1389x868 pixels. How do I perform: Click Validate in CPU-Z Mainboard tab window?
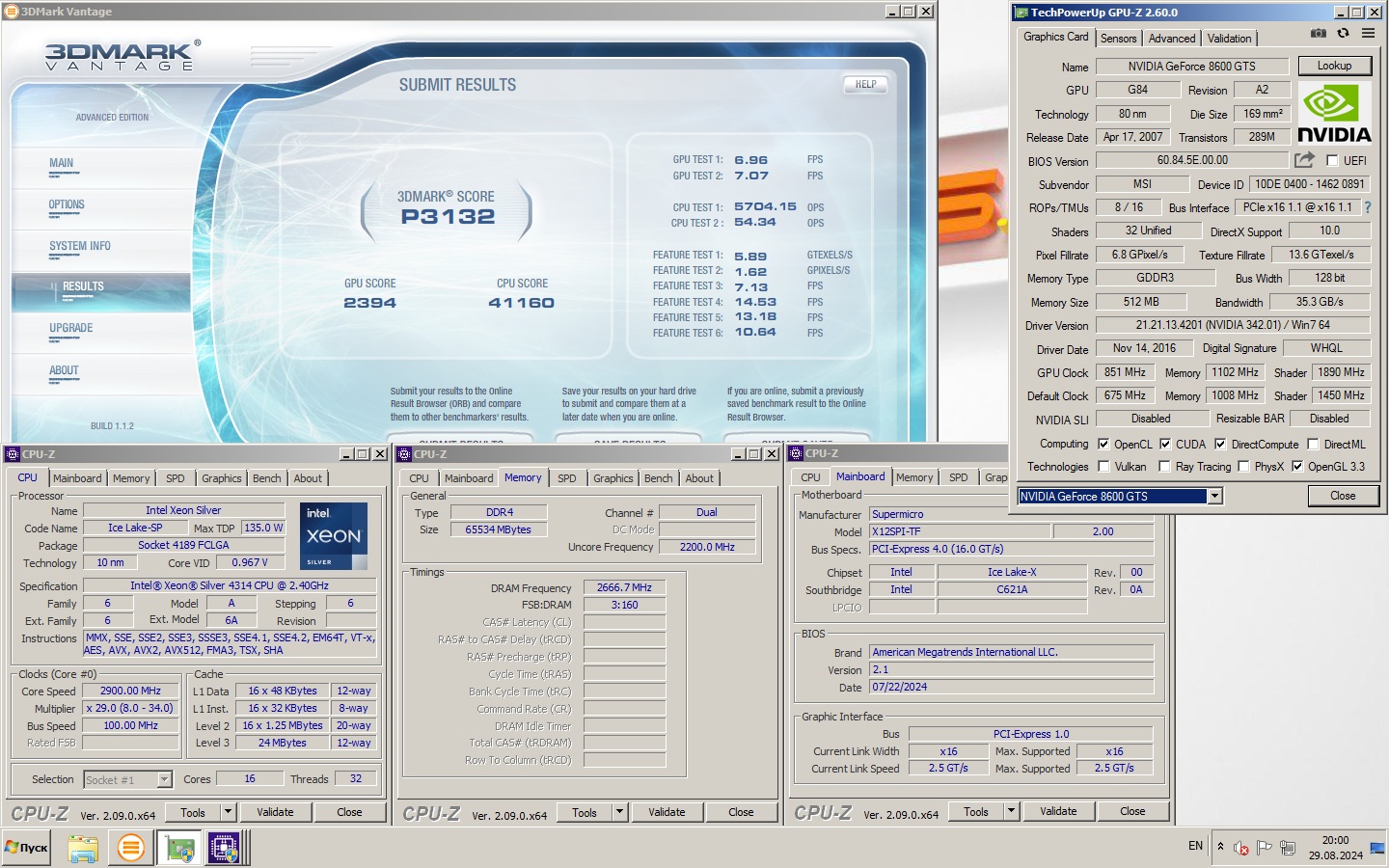pyautogui.click(x=1058, y=811)
